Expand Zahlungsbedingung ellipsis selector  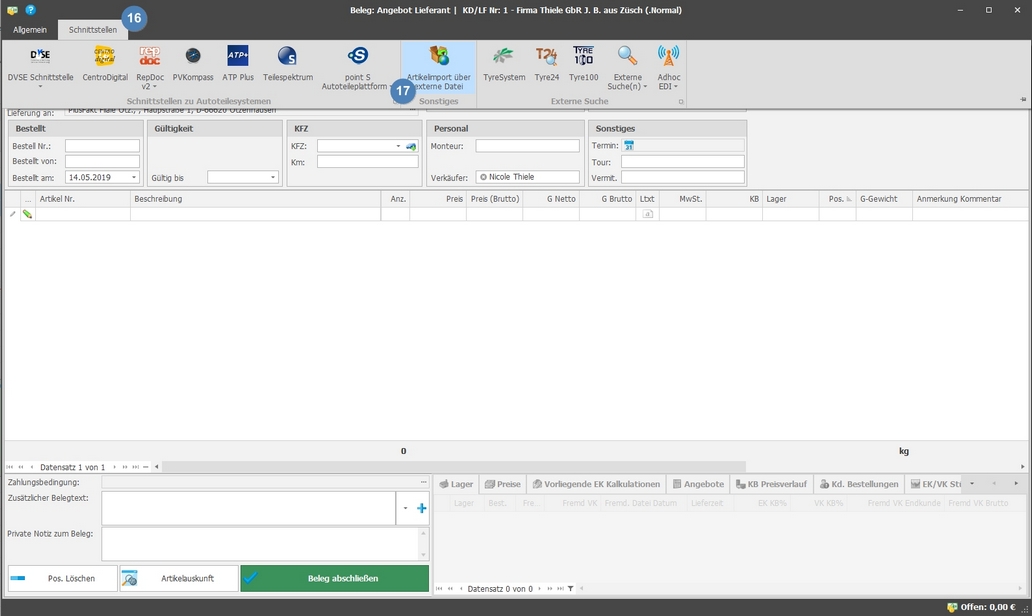tap(424, 482)
